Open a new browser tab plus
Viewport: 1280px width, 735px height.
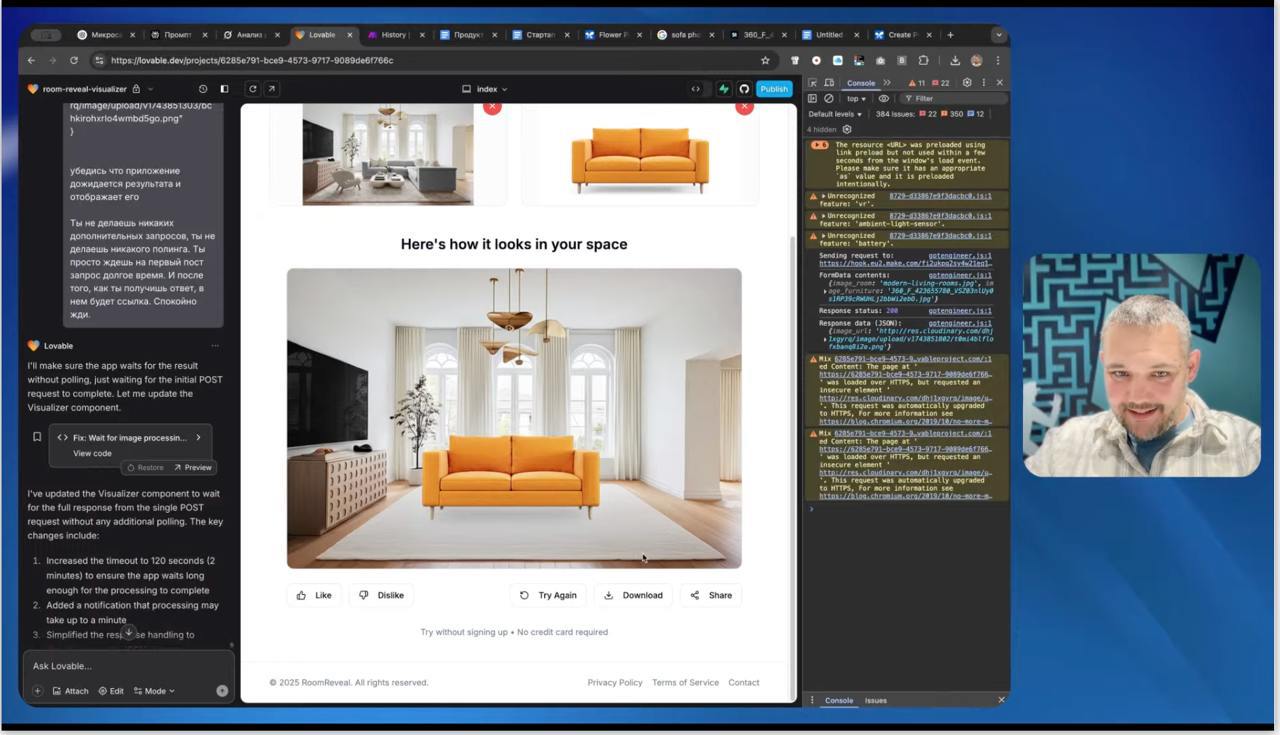950,35
